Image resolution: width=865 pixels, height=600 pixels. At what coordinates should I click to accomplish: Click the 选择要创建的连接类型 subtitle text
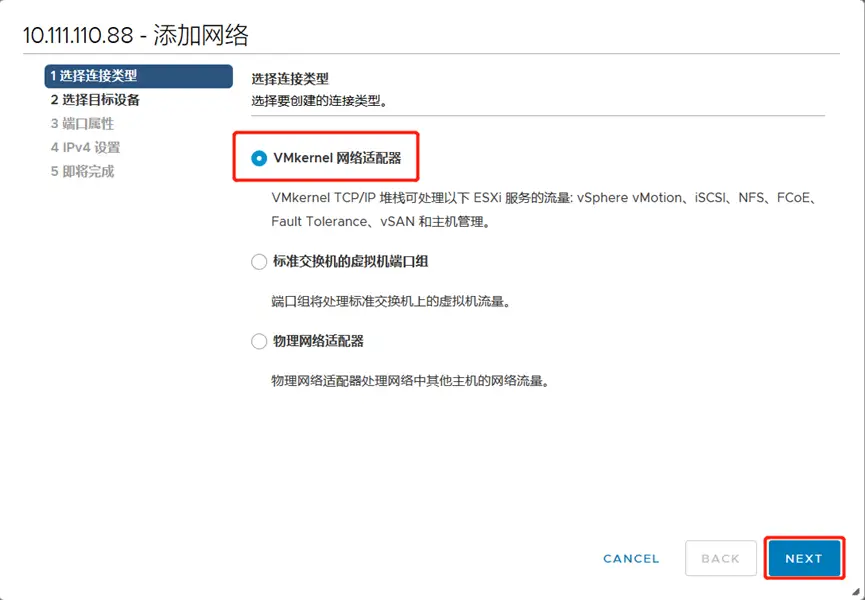[319, 101]
